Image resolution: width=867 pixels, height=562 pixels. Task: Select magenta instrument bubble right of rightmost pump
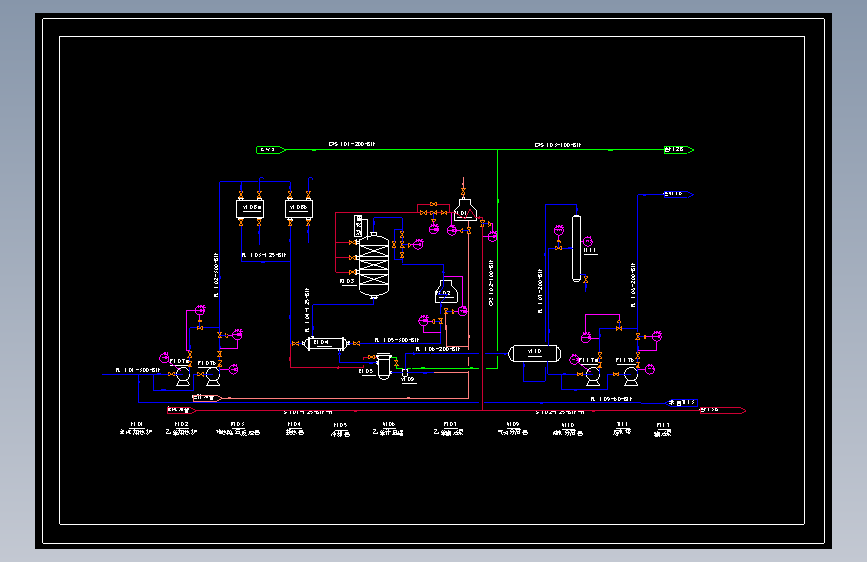[650, 369]
